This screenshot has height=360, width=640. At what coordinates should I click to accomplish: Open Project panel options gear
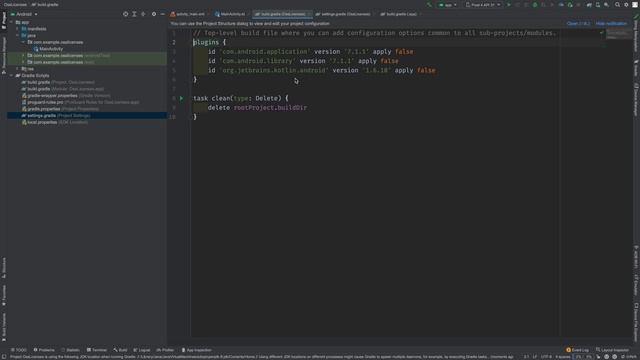154,14
